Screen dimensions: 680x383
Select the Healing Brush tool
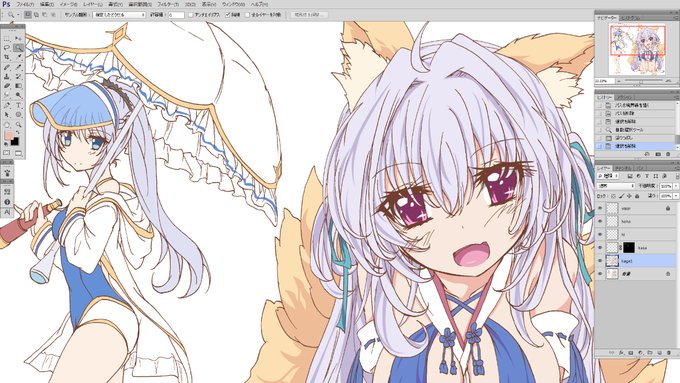(7, 67)
